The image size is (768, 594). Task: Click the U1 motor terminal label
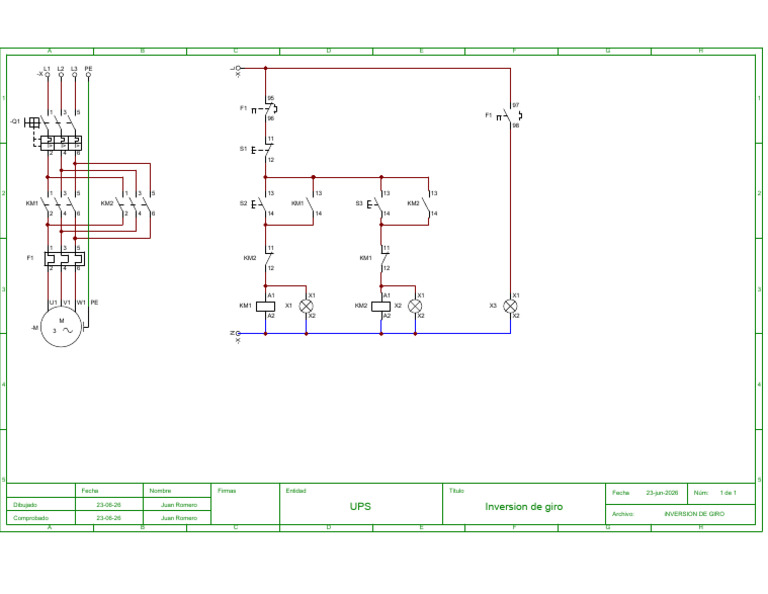tap(53, 303)
